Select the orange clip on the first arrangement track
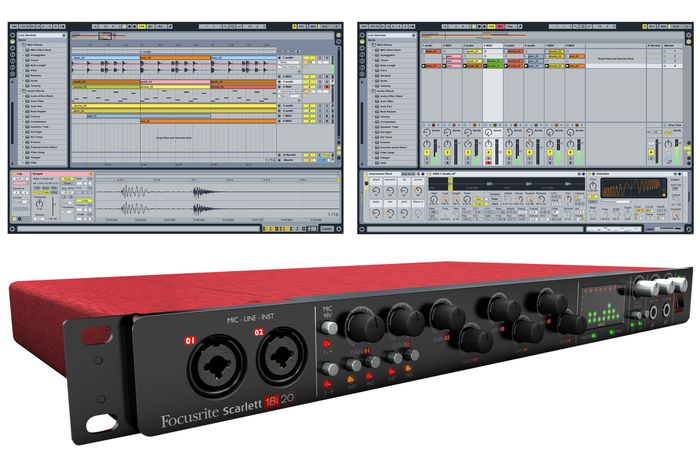Screen dimensions: 700x467 tap(176, 58)
